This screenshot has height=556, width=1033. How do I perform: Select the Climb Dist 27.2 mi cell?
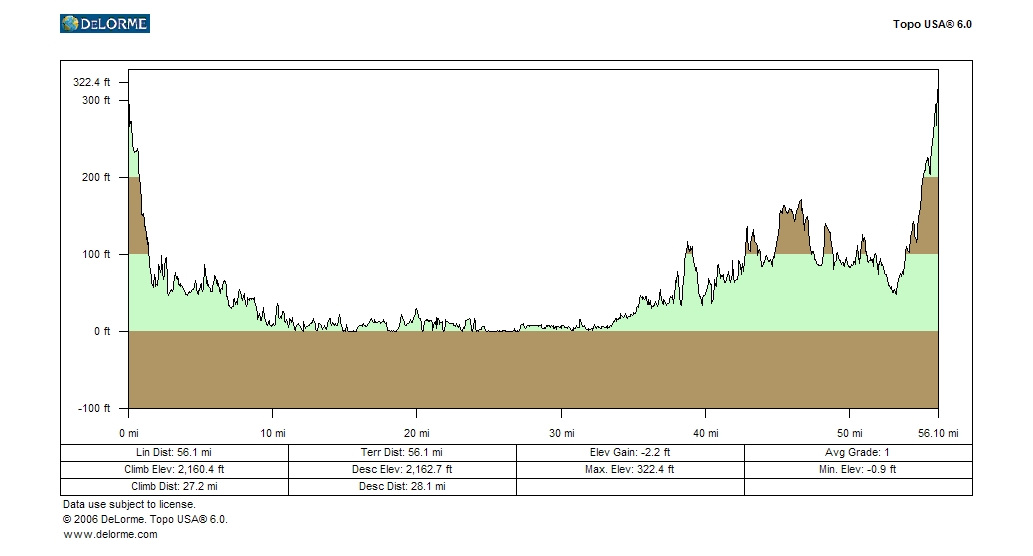[174, 486]
